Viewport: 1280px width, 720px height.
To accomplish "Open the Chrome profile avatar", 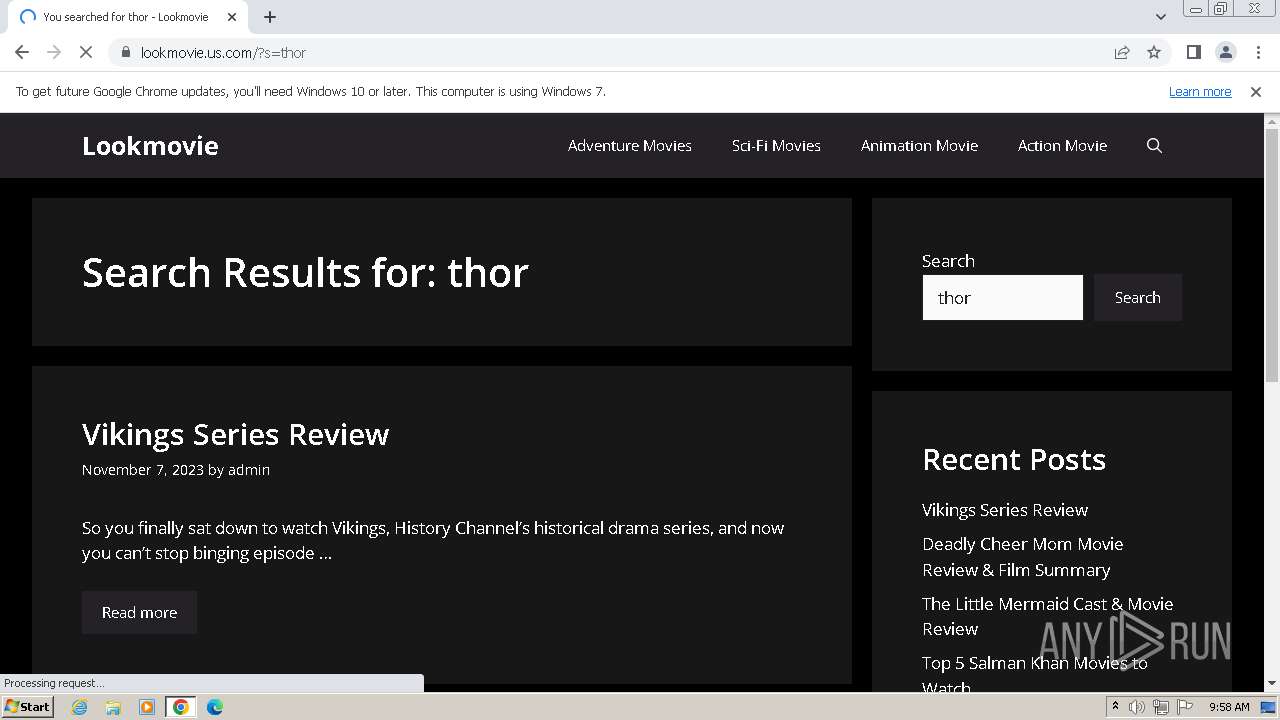I will point(1225,52).
